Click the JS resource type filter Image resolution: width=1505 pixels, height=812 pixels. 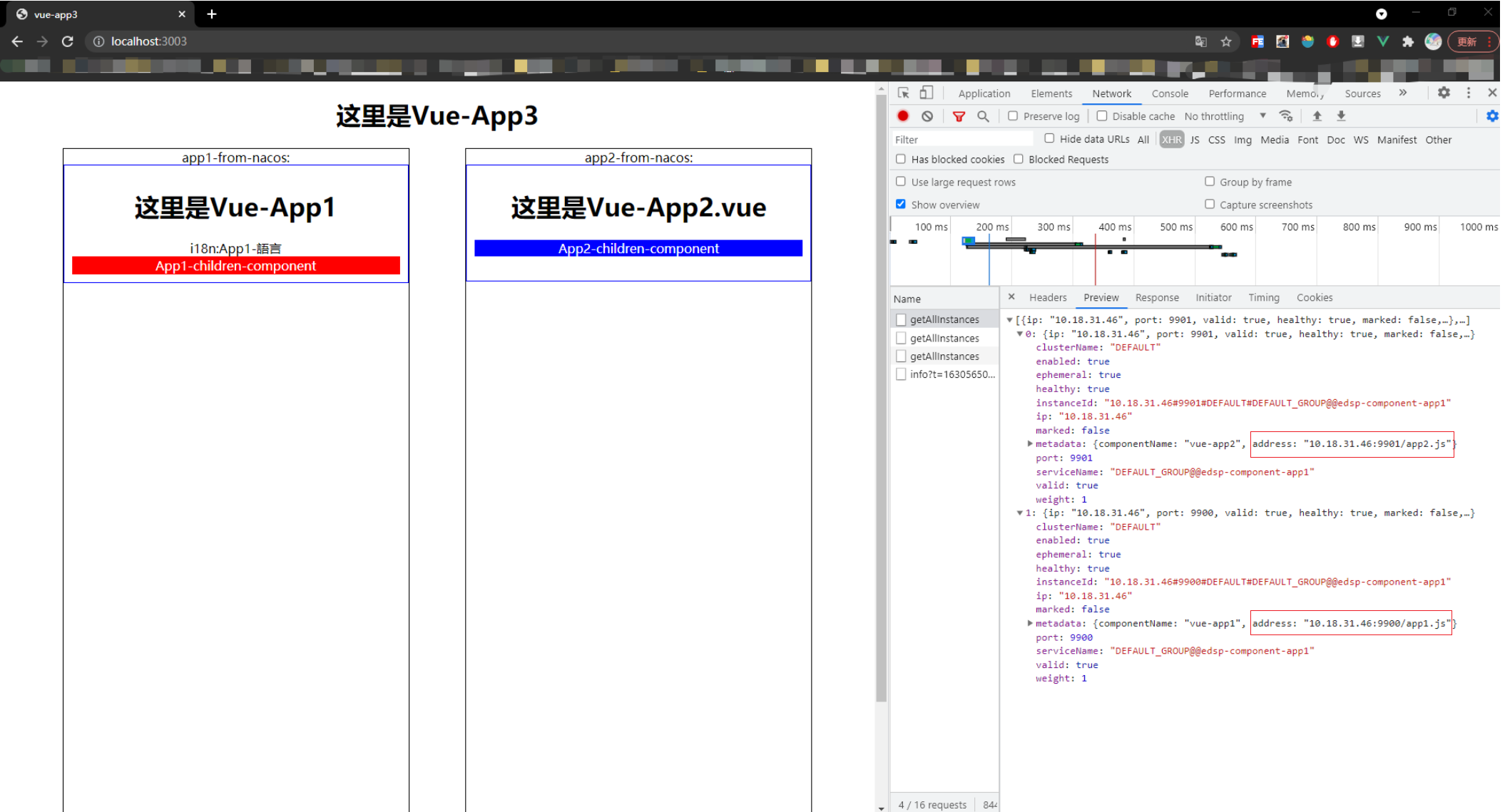tap(1194, 140)
